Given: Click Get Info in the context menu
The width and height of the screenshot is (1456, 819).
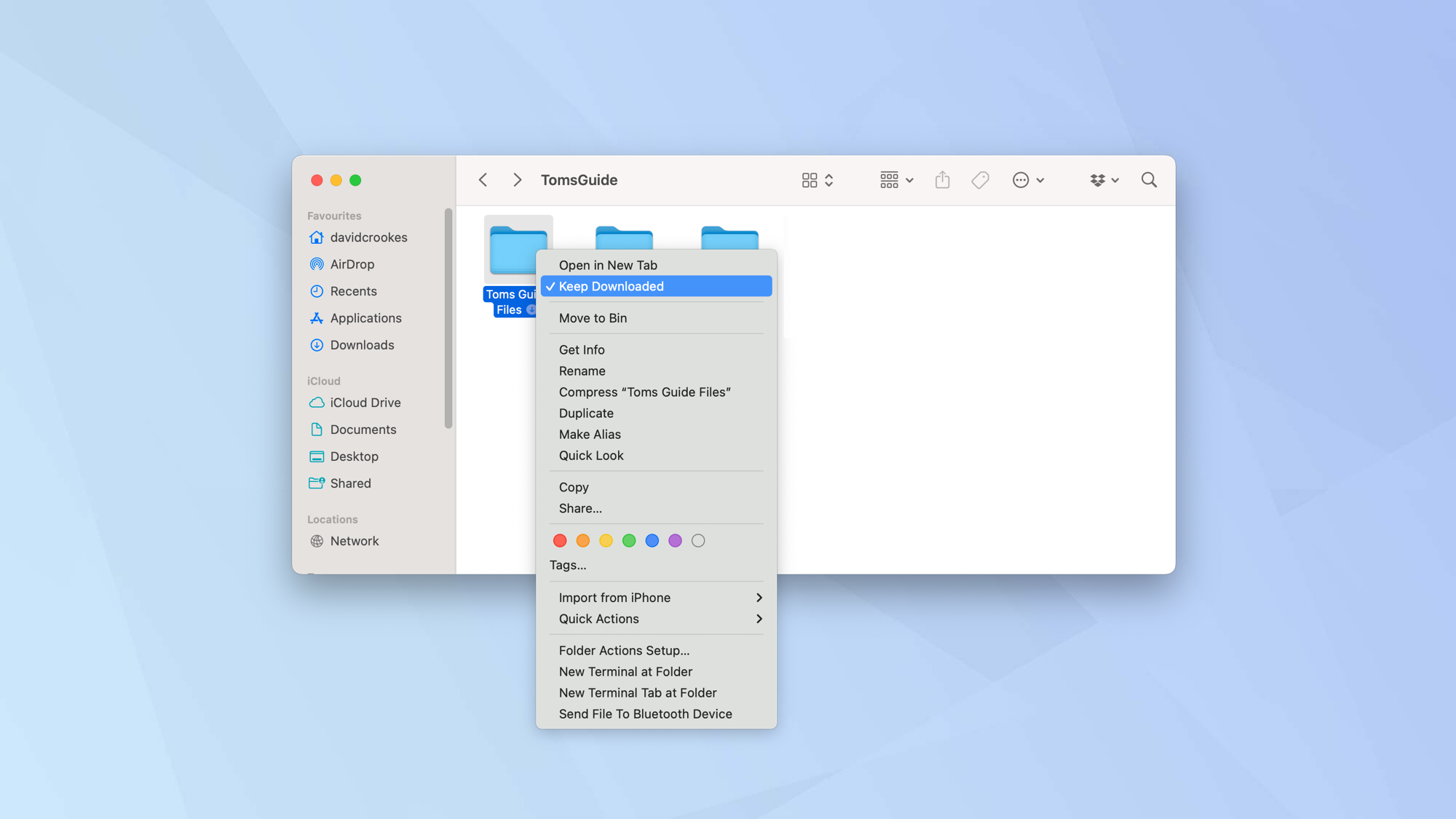Looking at the screenshot, I should (581, 349).
